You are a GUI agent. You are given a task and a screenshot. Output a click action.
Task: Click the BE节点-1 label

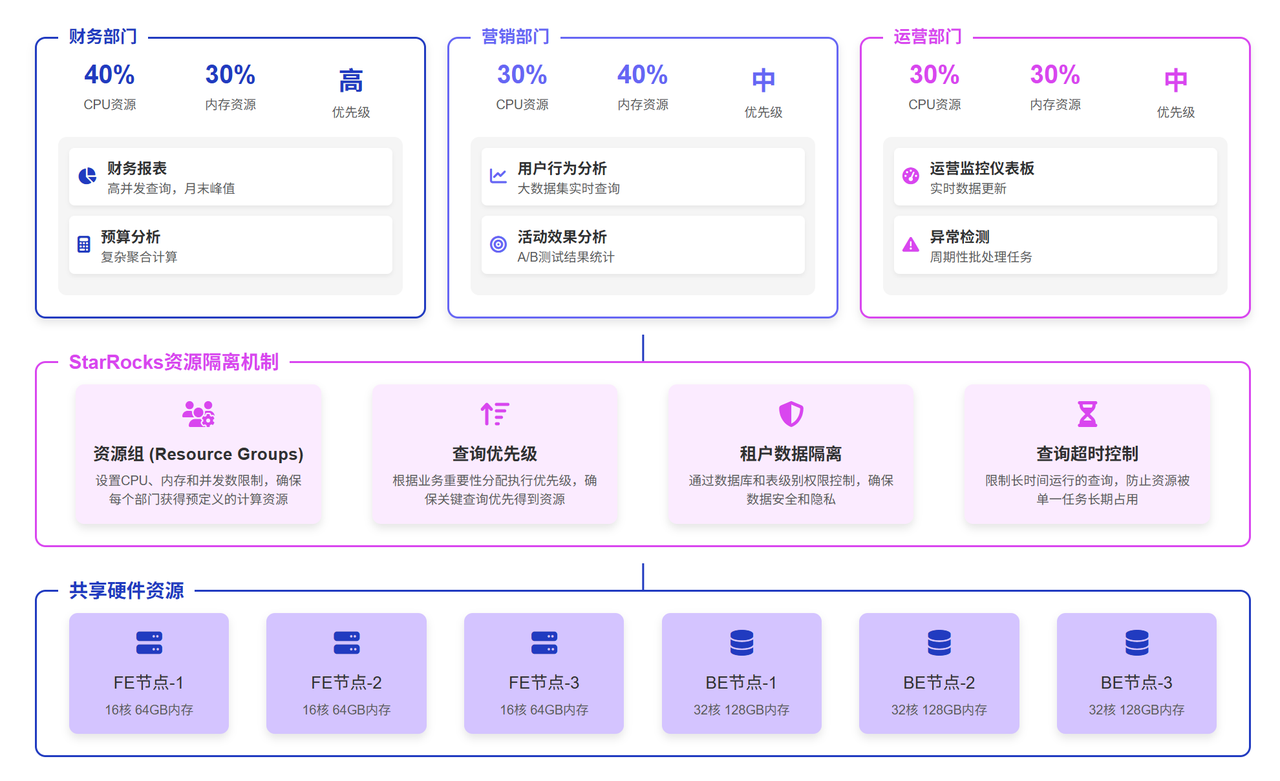pyautogui.click(x=742, y=683)
